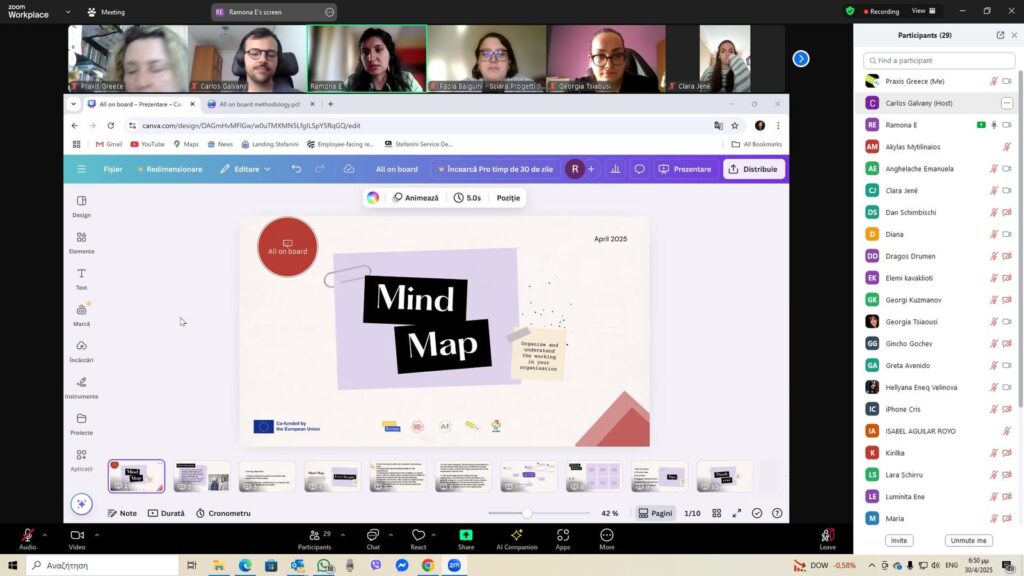The width and height of the screenshot is (1024, 576).
Task: Pop out the Participants panel
Action: coord(1000,35)
